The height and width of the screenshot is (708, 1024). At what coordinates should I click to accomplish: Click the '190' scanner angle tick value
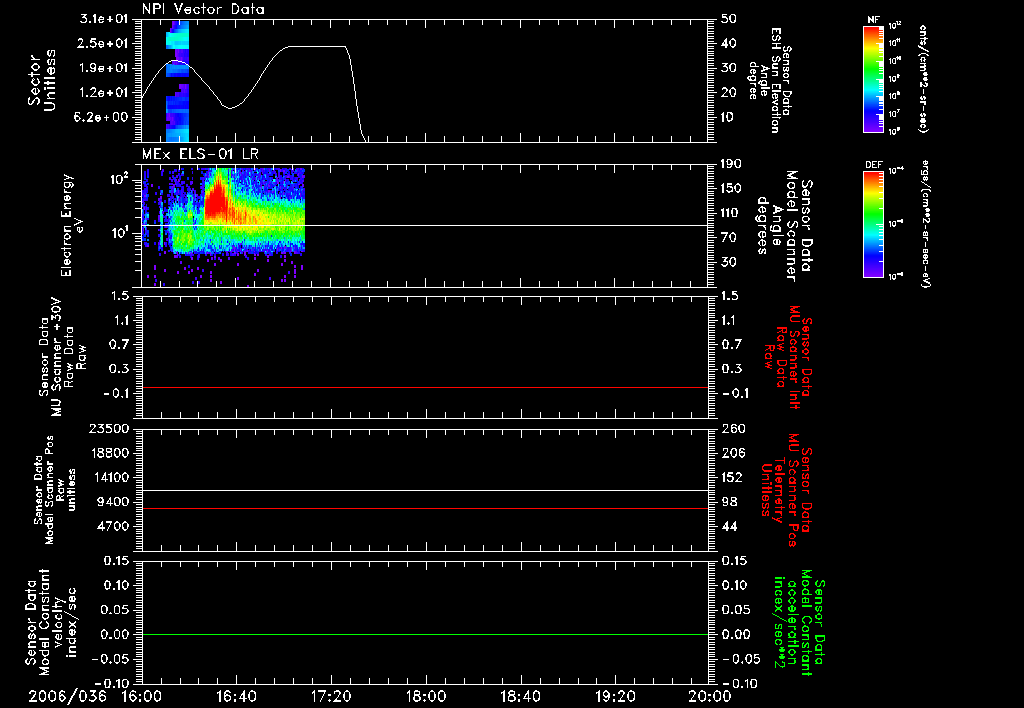point(731,164)
